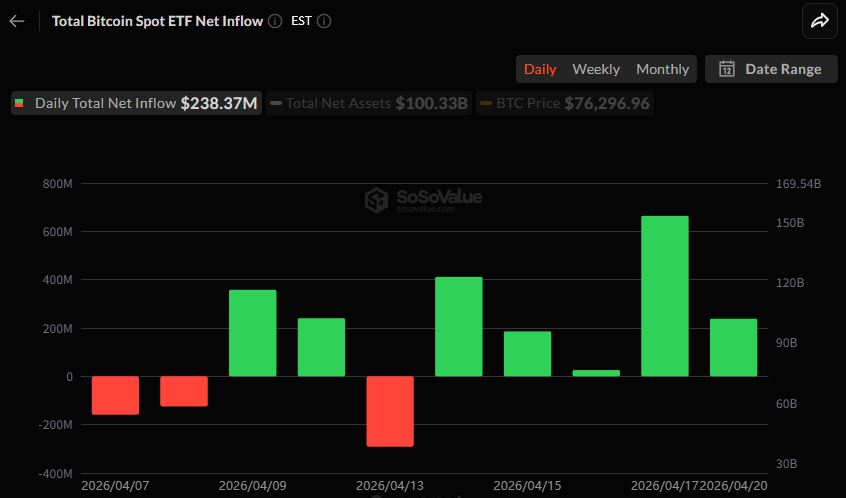The image size is (846, 498).
Task: Click the red-green Daily Net Inflow legend icon
Action: click(x=19, y=103)
